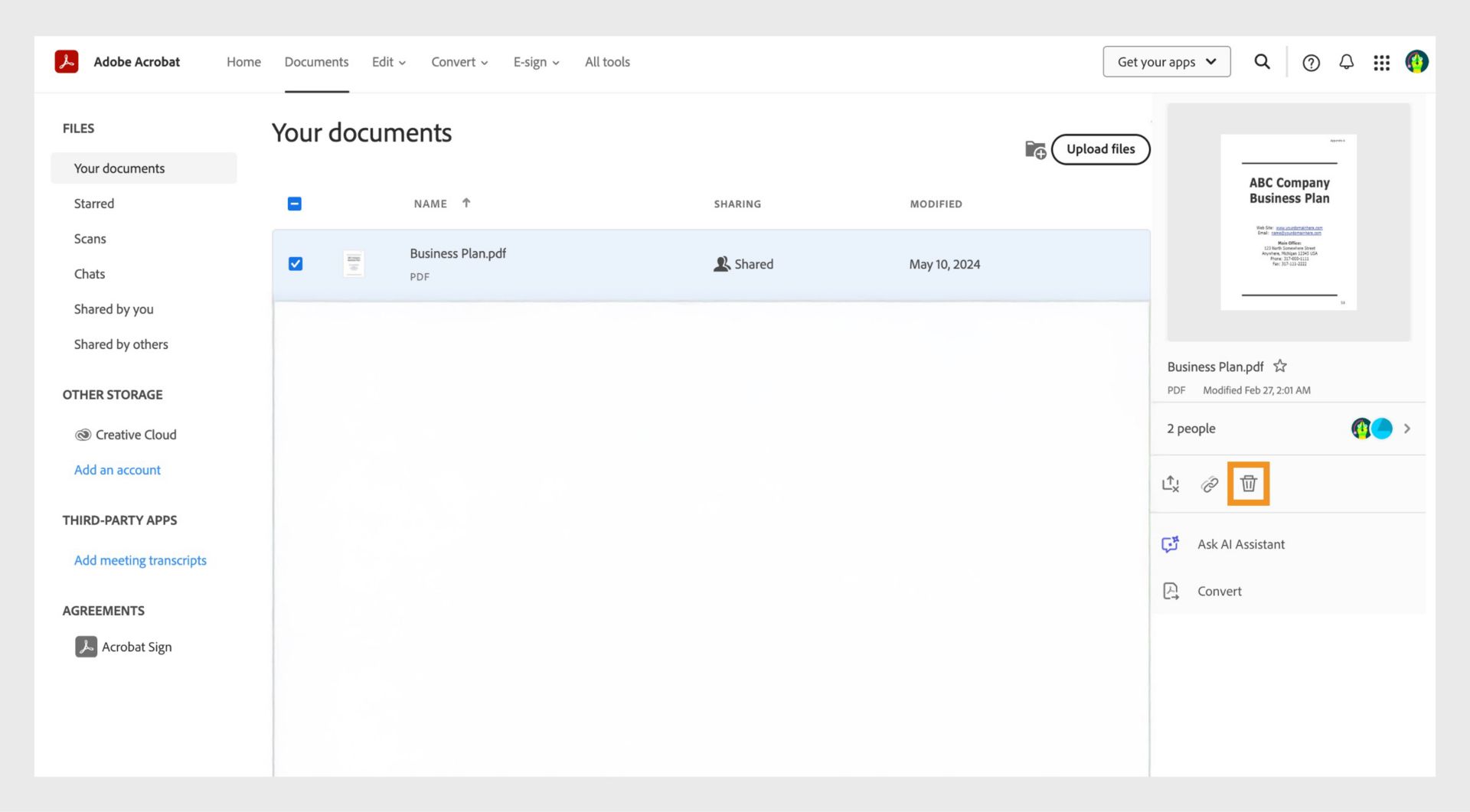Screen dimensions: 1470x812
Task: Click the Creative Cloud icon in sidebar
Action: [83, 435]
